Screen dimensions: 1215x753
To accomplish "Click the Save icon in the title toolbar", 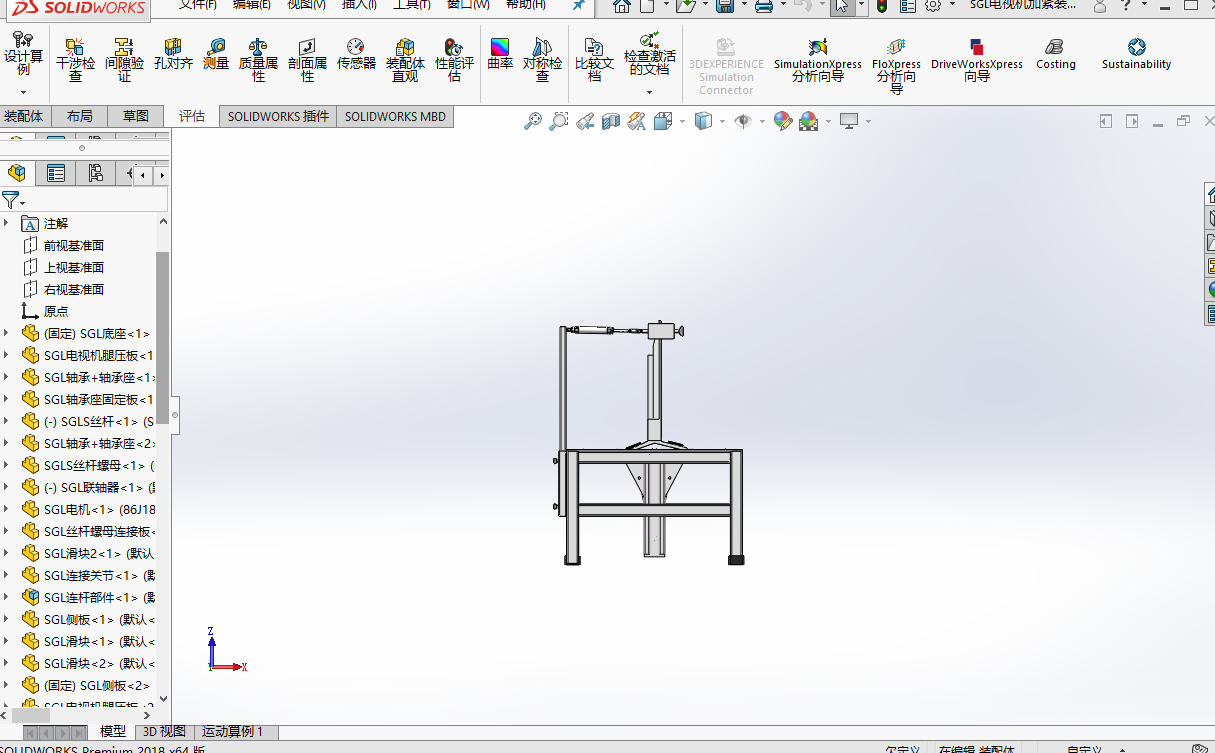I will [726, 6].
